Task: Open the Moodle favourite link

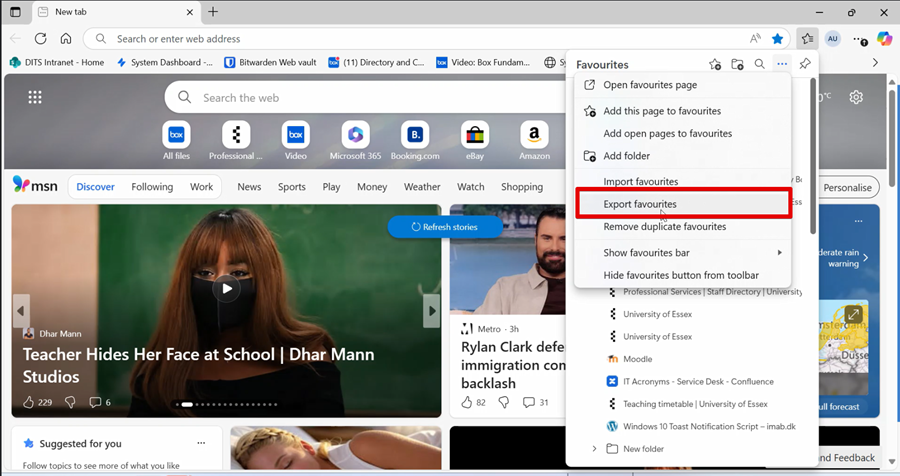Action: click(x=637, y=359)
